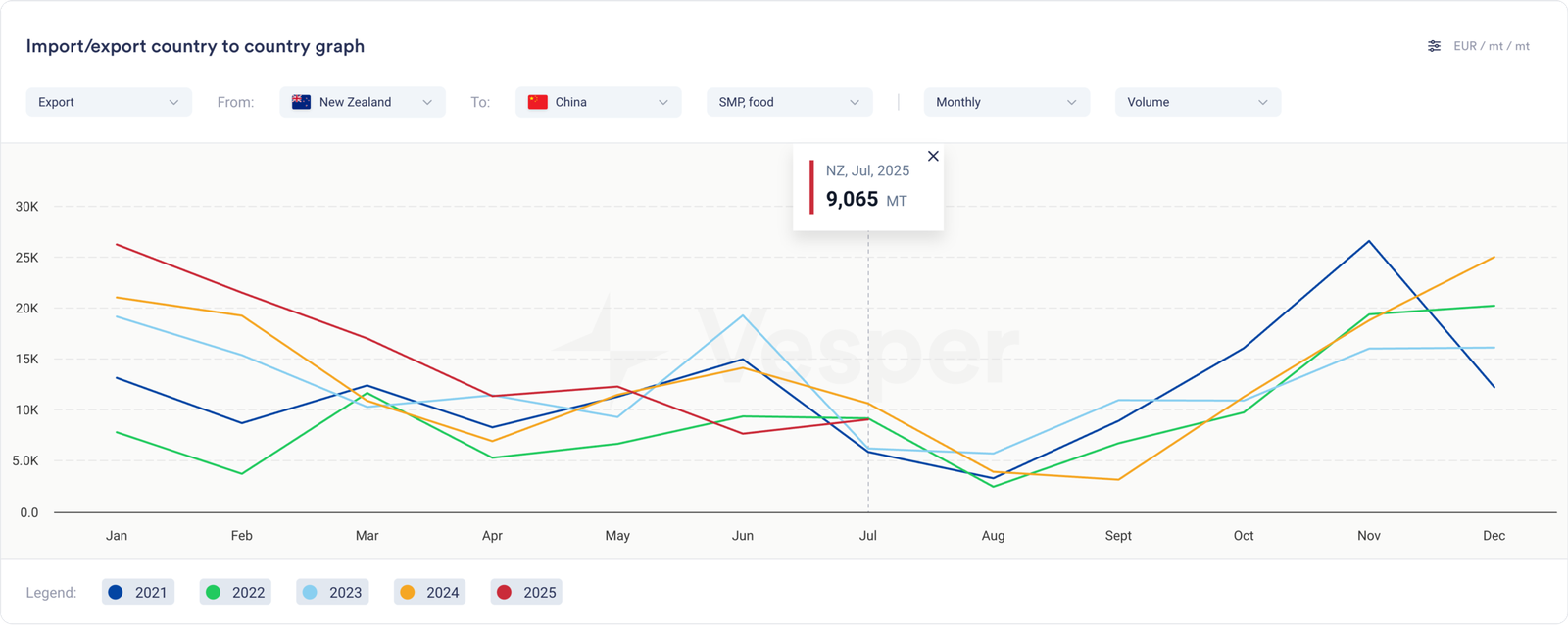
Task: Open the units settings sliders icon
Action: click(1434, 46)
